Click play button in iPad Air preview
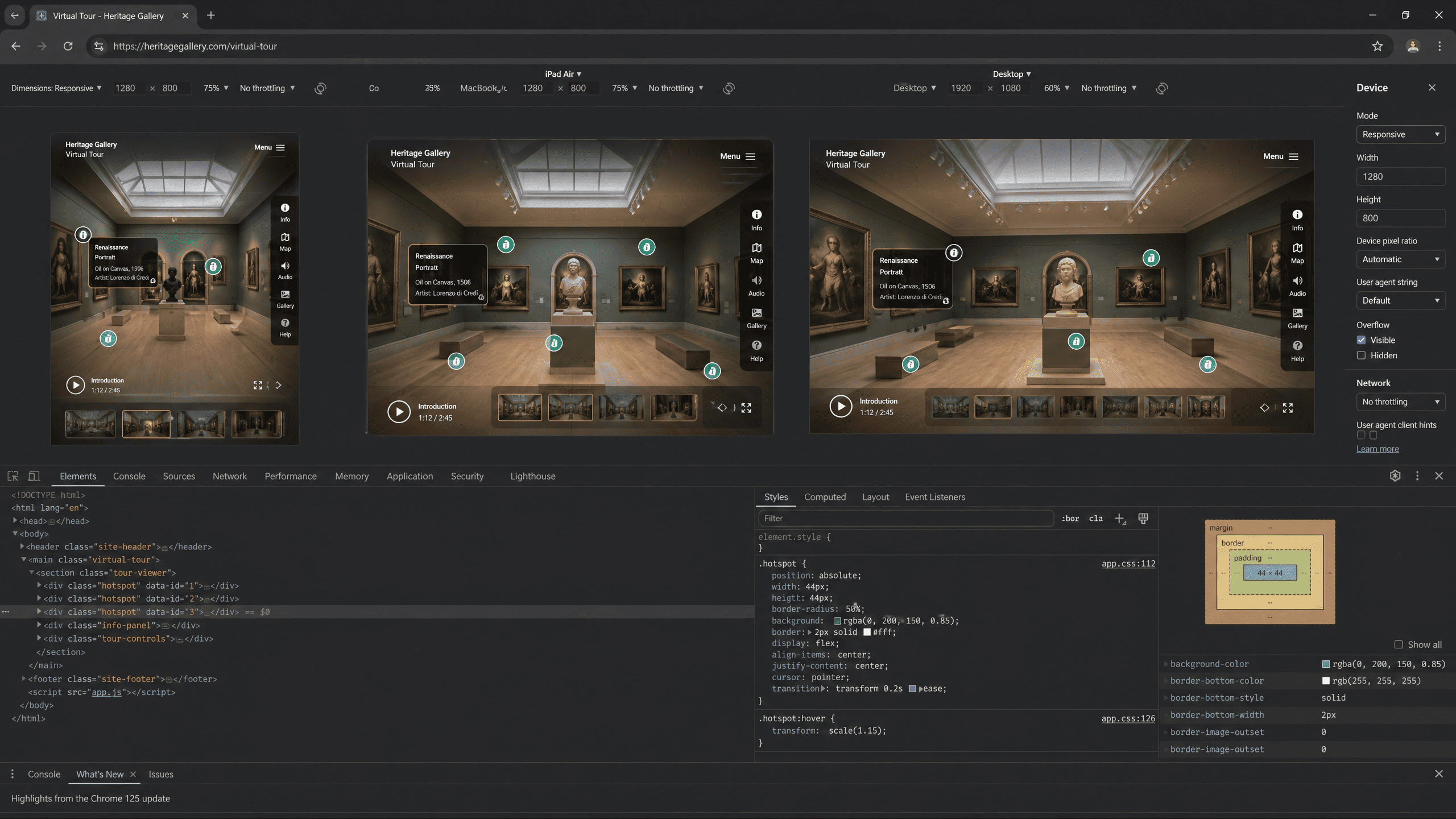 (399, 411)
